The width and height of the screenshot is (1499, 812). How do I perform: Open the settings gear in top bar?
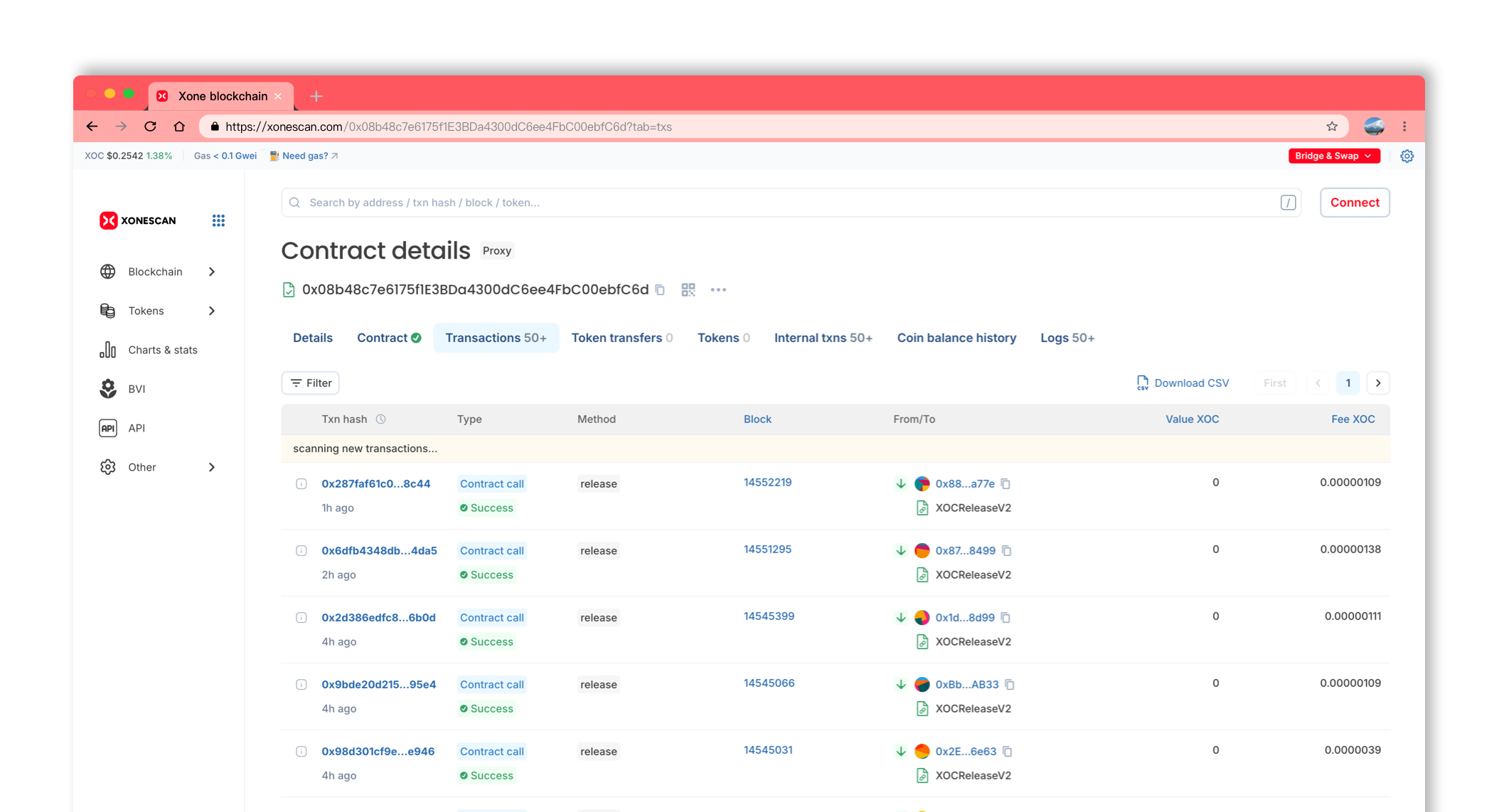tap(1407, 156)
